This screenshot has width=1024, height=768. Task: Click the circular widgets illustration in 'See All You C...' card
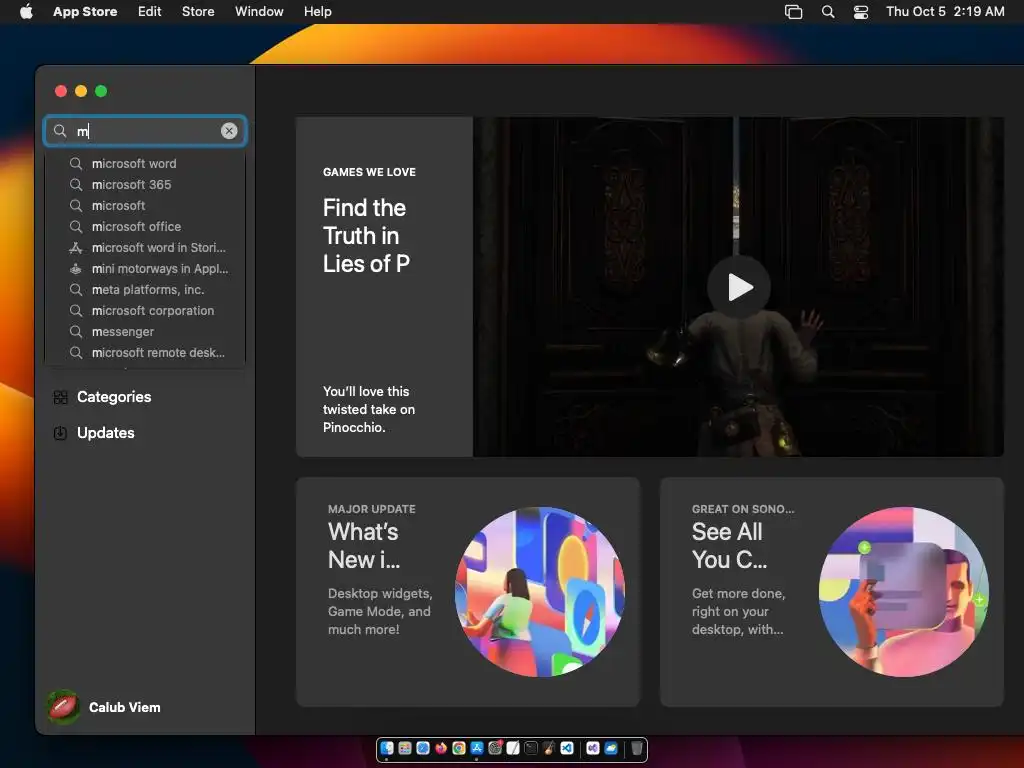click(x=904, y=592)
